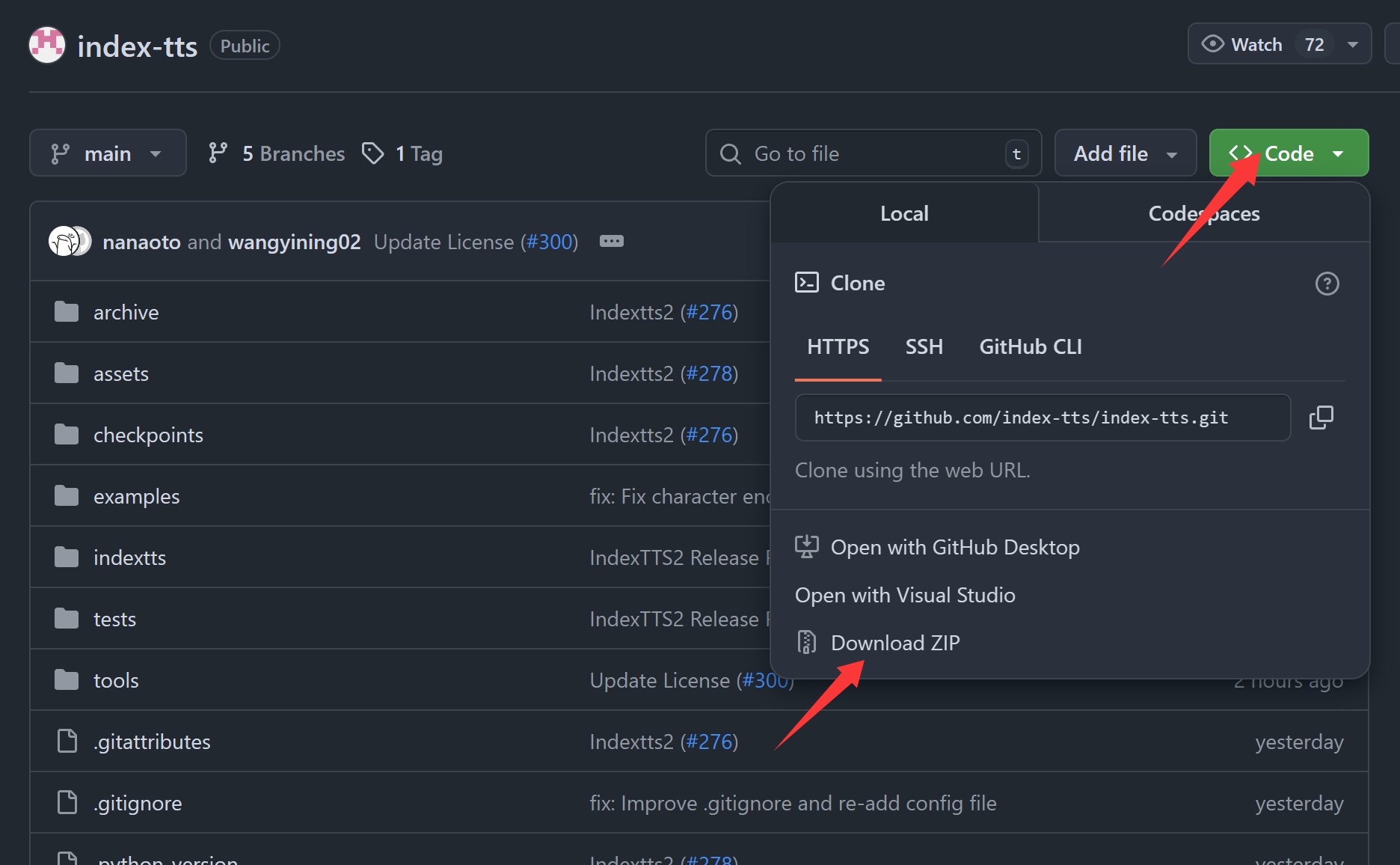Open the indextts folder
Viewport: 1400px width, 865px height.
click(x=129, y=557)
